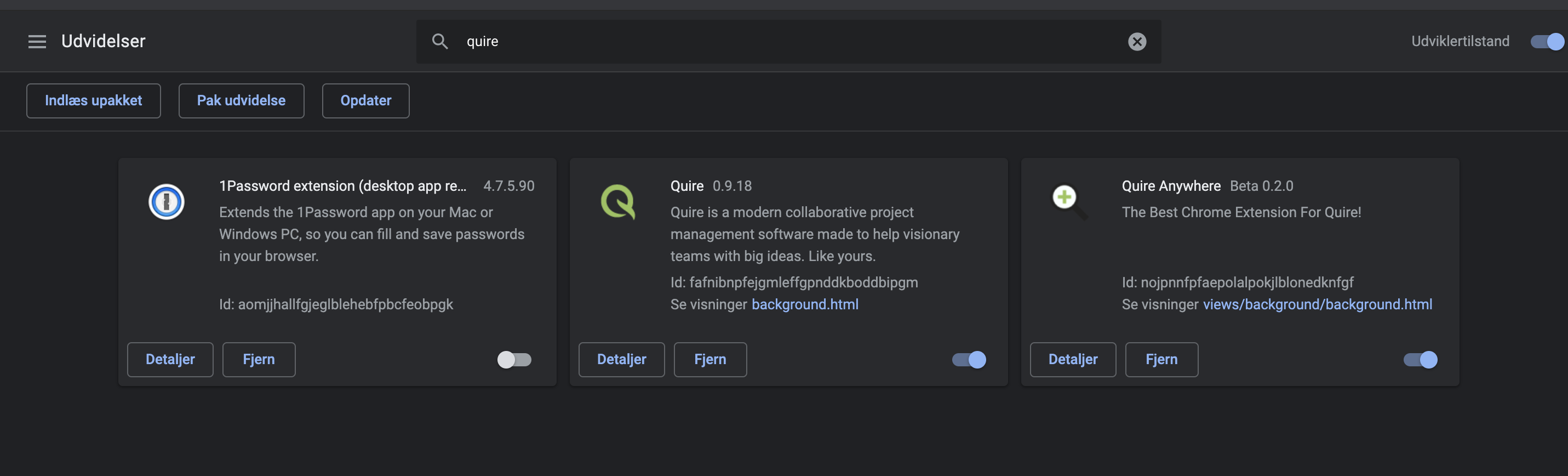The height and width of the screenshot is (476, 1568).
Task: Click the 1Password extension icon
Action: click(166, 202)
